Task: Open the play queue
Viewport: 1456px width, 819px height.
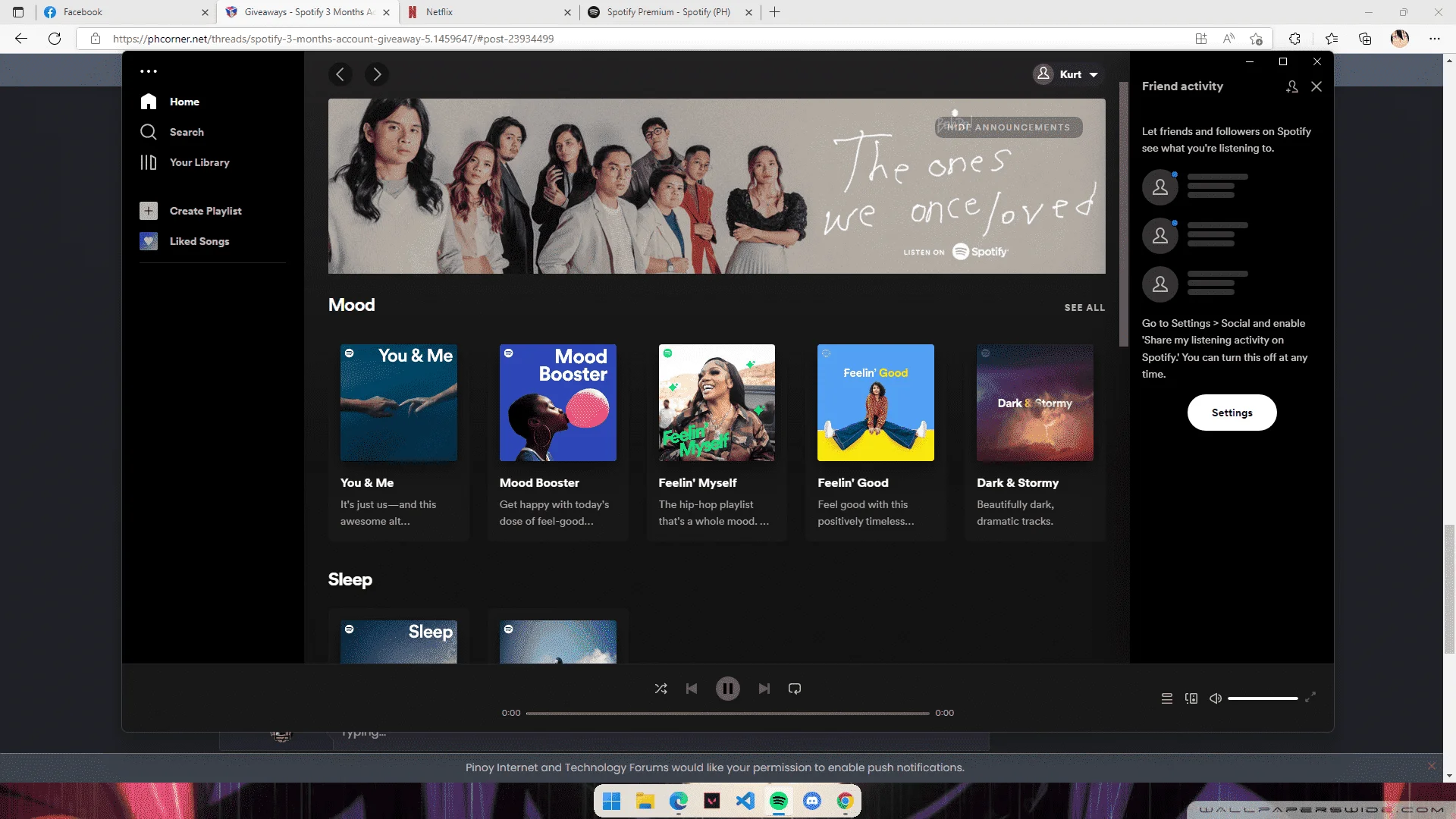Action: [x=1167, y=698]
